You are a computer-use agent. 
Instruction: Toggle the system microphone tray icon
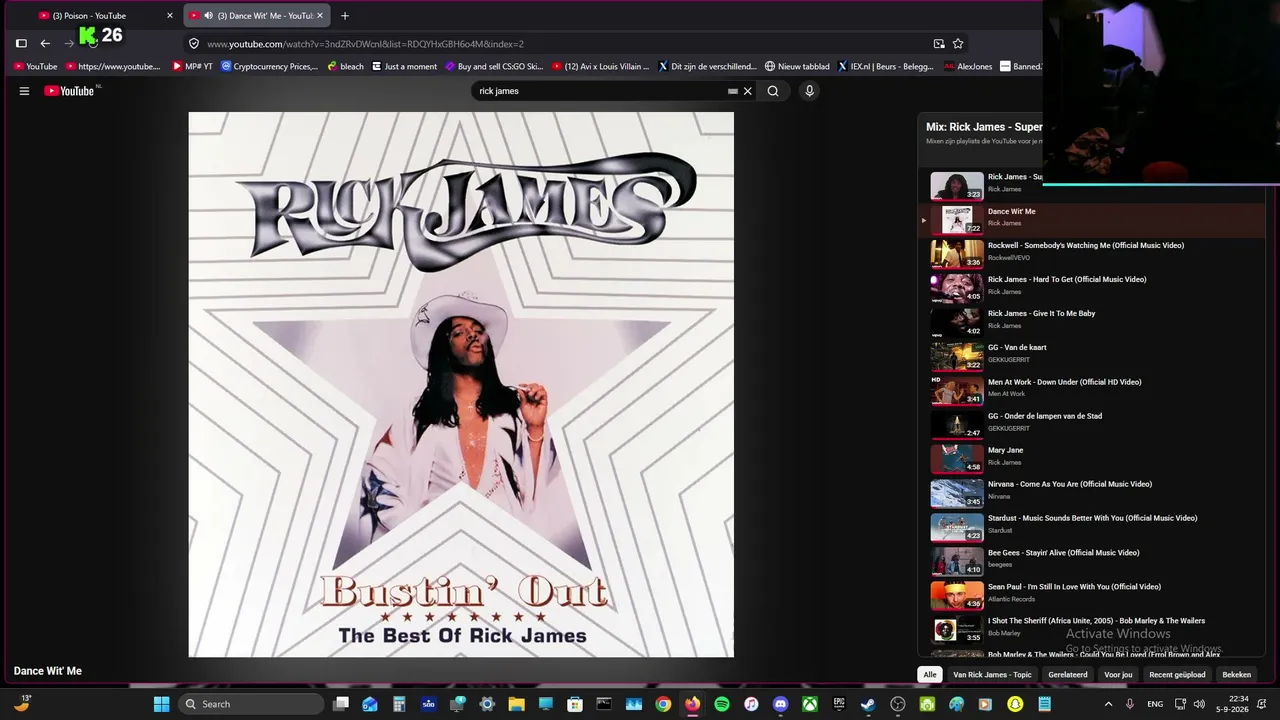pos(1130,704)
